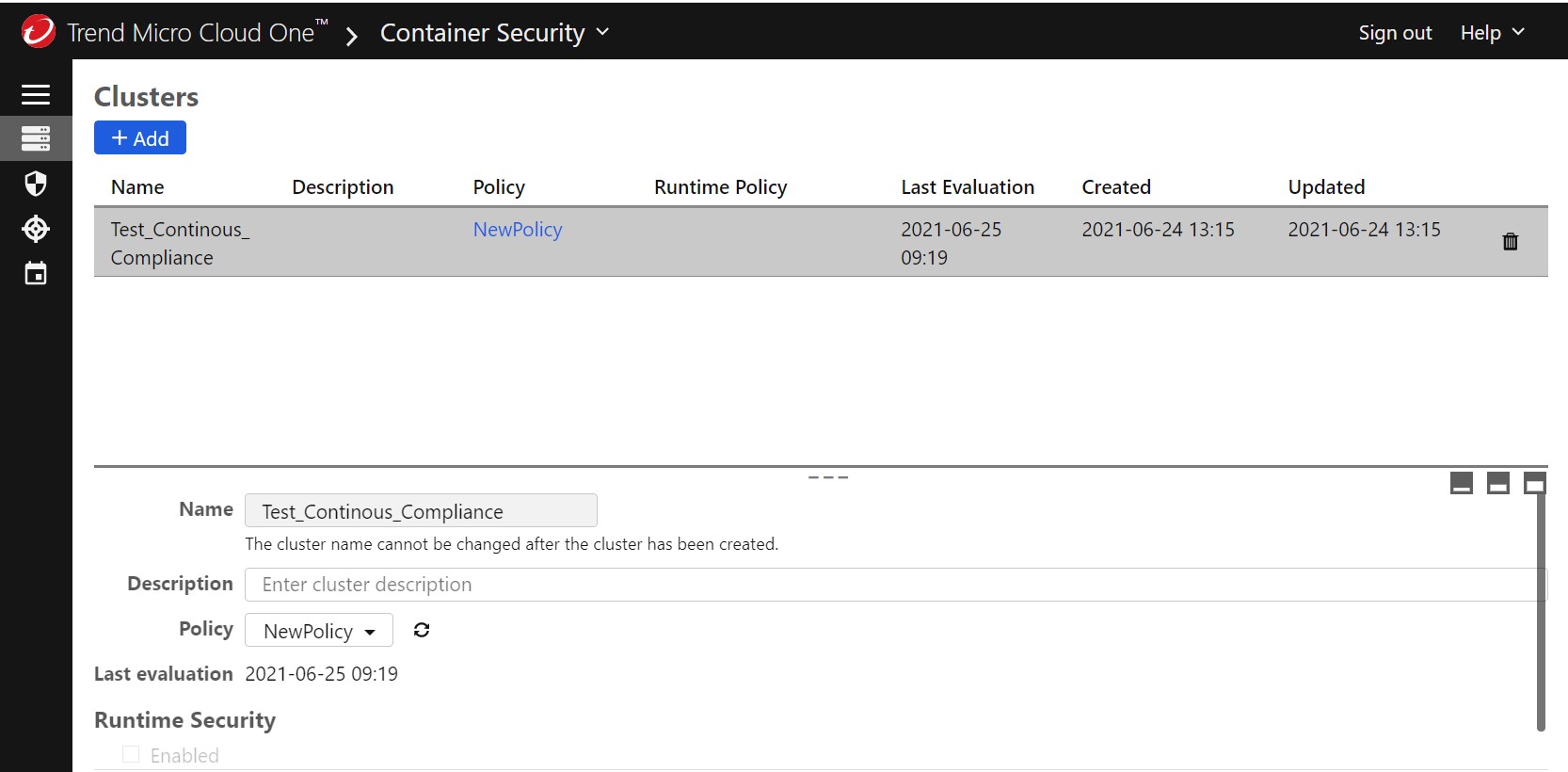1568x772 pixels.
Task: Select the Test_Continous_Compliance cluster row name
Action: click(x=180, y=243)
